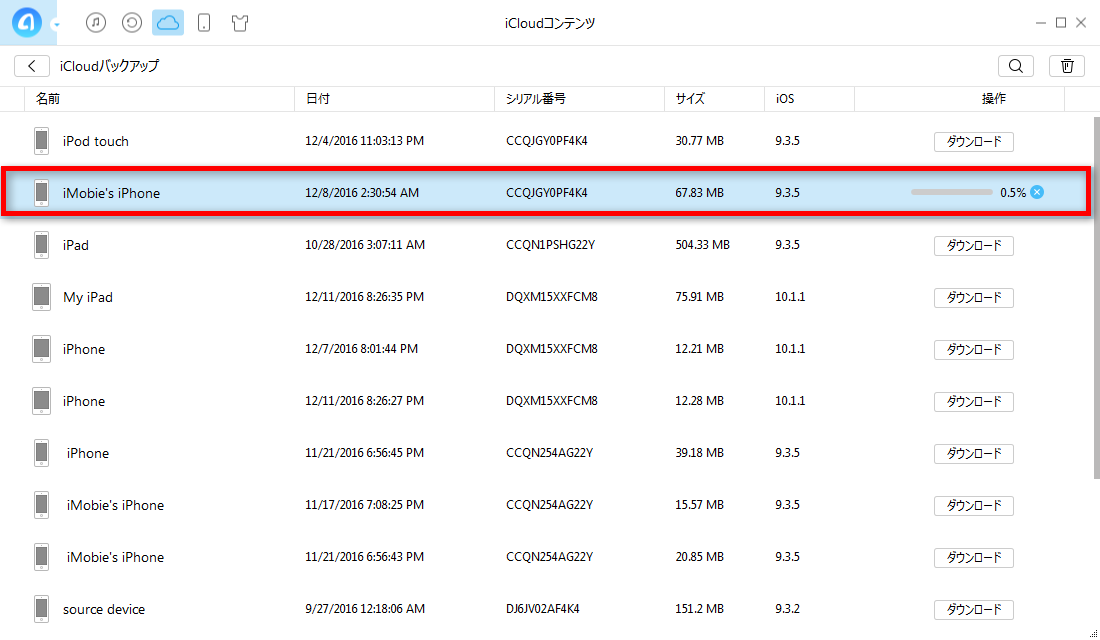
Task: Click the source device phone icon
Action: [41, 608]
